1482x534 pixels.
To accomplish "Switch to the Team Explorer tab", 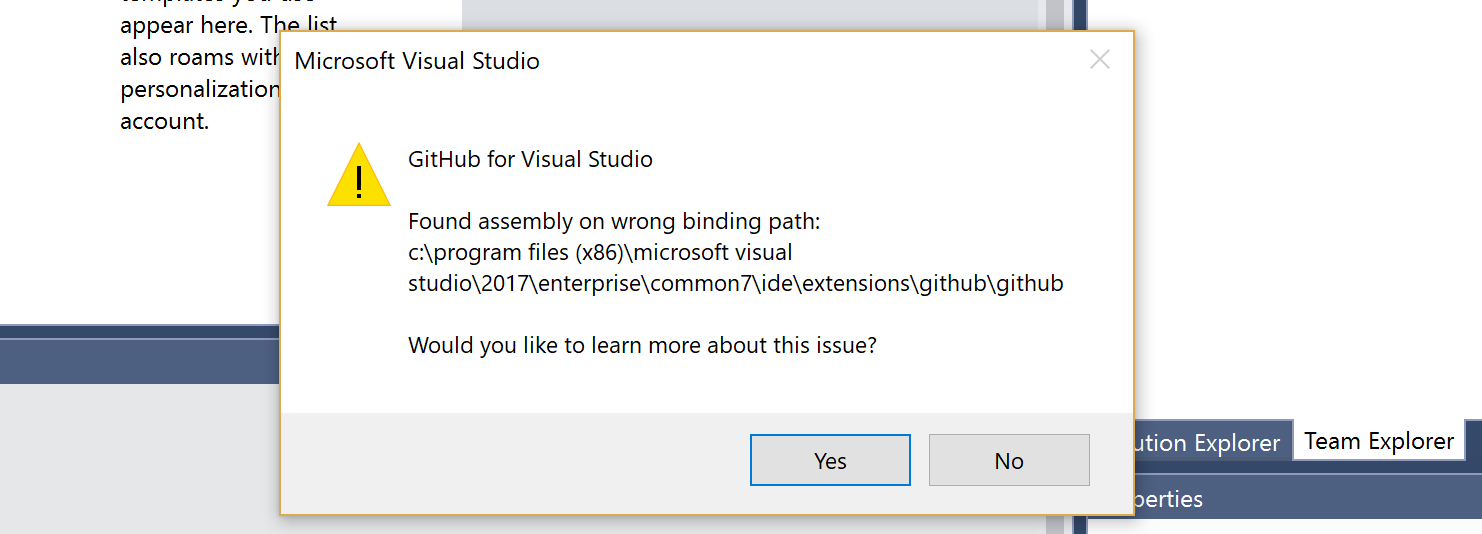I will [x=1379, y=441].
